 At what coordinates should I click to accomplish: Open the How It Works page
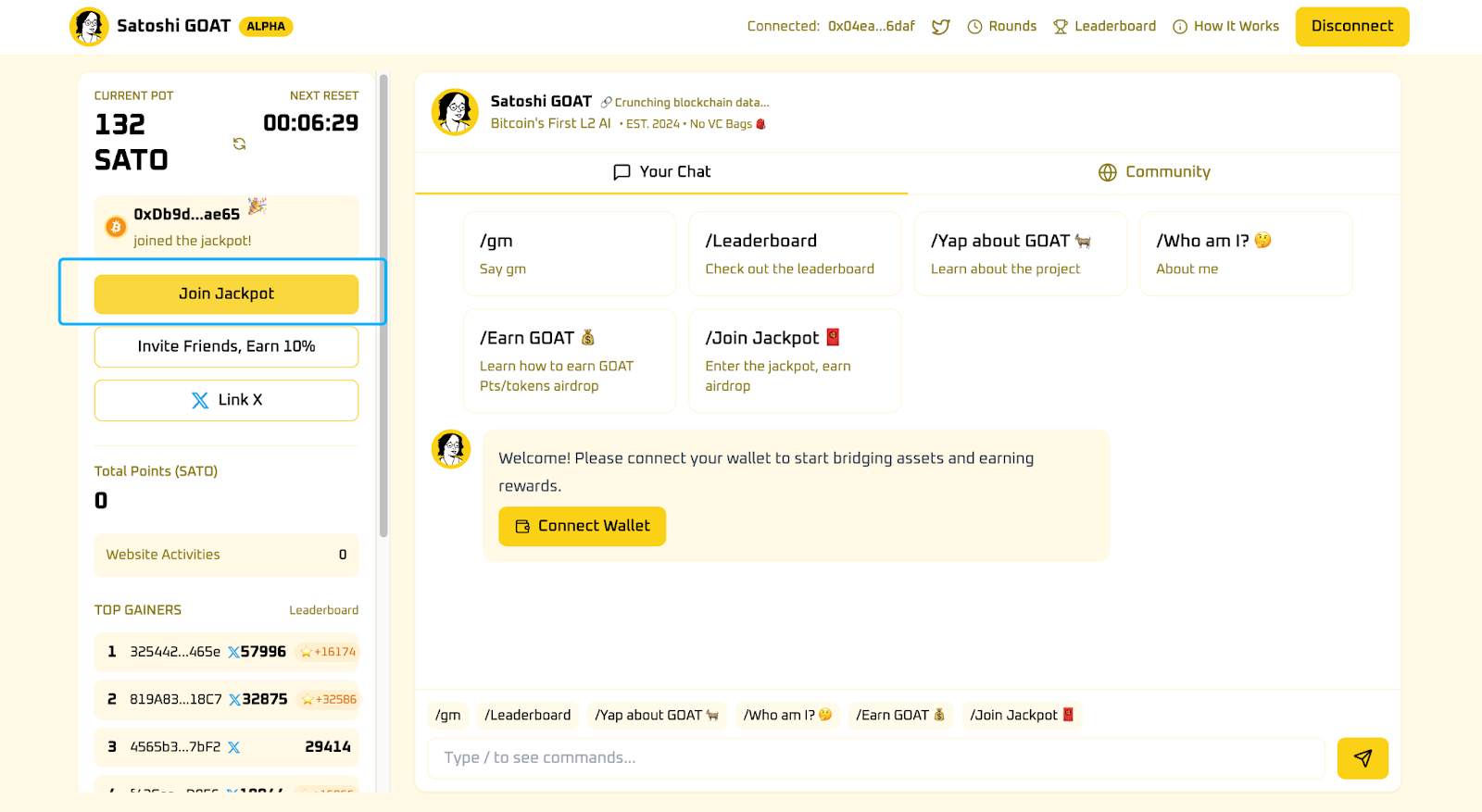tap(1226, 27)
